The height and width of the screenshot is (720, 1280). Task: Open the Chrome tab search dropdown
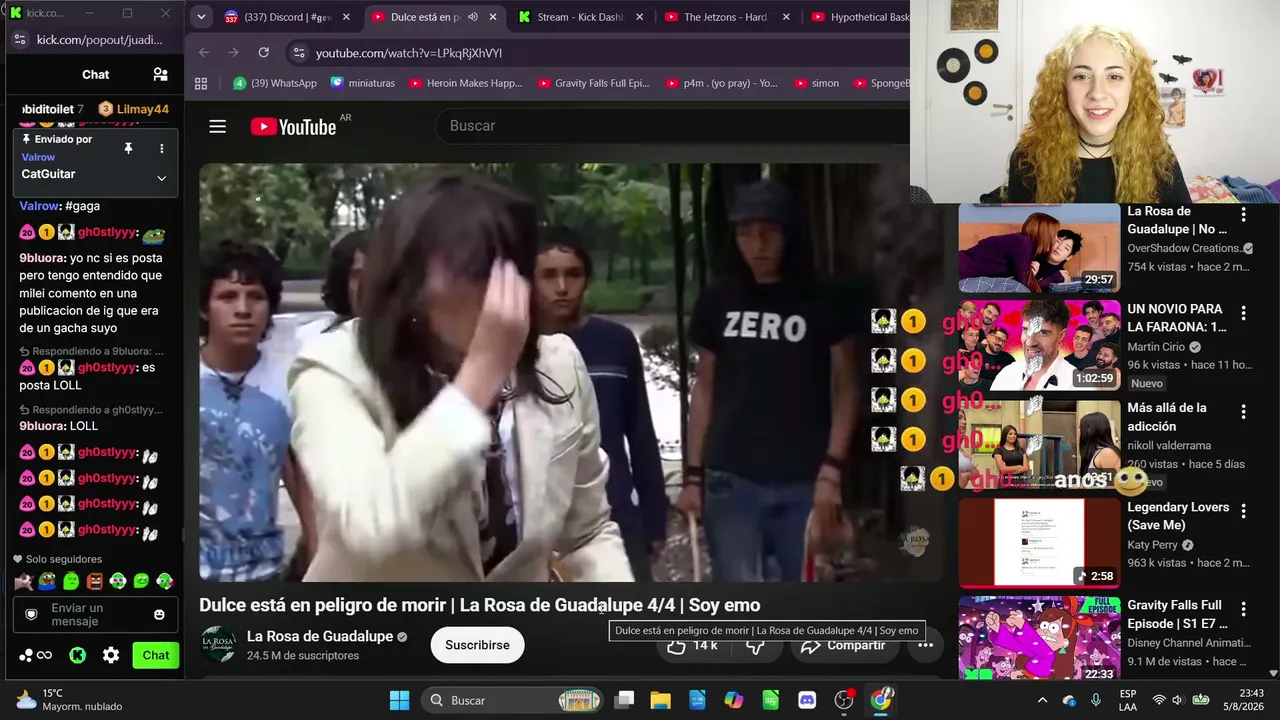(x=201, y=17)
